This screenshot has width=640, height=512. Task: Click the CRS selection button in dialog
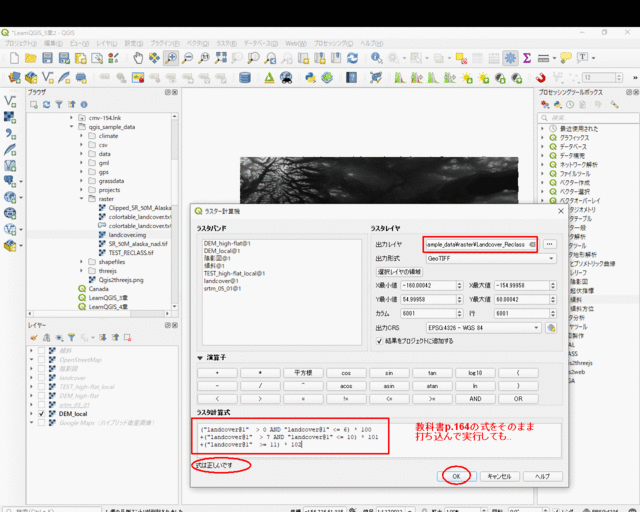551,328
